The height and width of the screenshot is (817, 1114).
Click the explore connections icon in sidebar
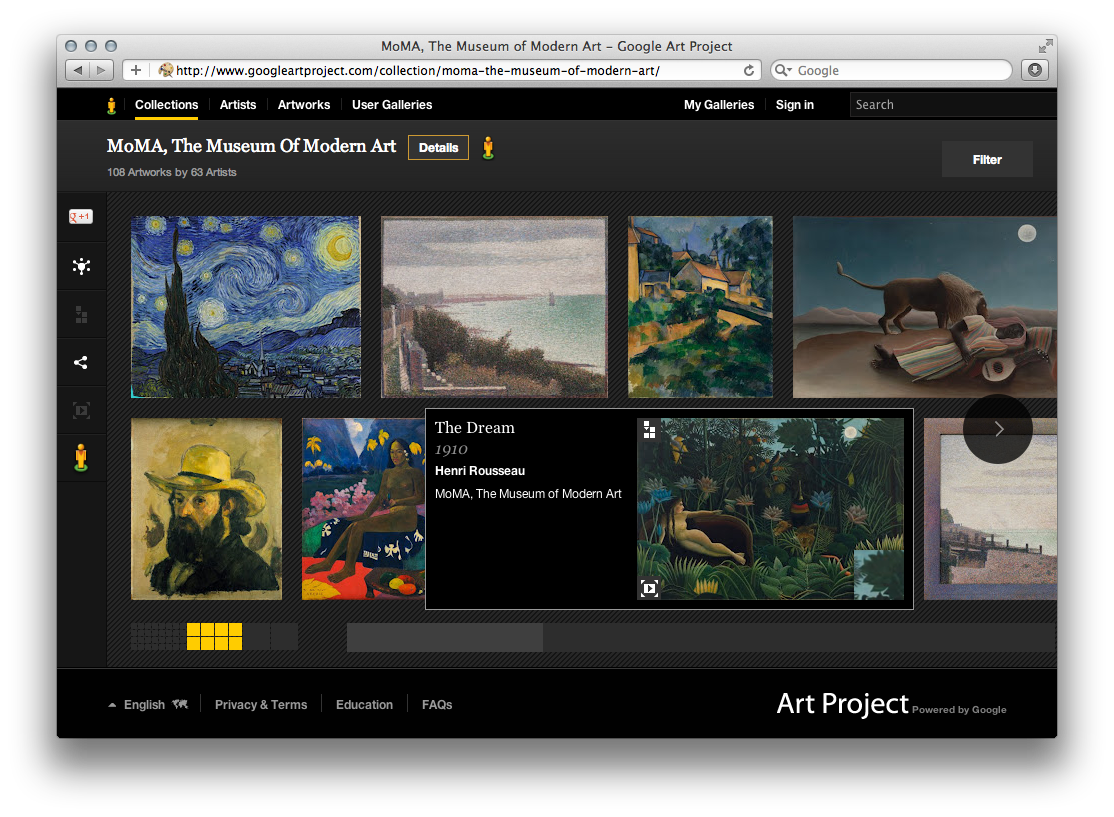coord(81,266)
